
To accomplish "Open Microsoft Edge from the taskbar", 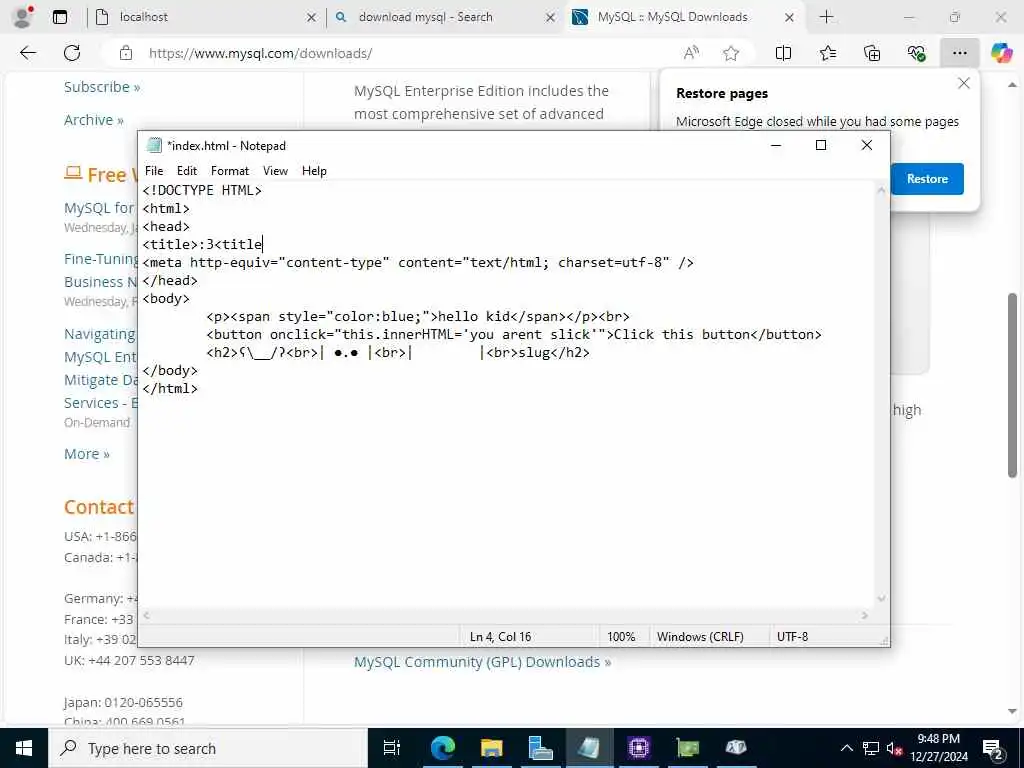I will click(442, 748).
